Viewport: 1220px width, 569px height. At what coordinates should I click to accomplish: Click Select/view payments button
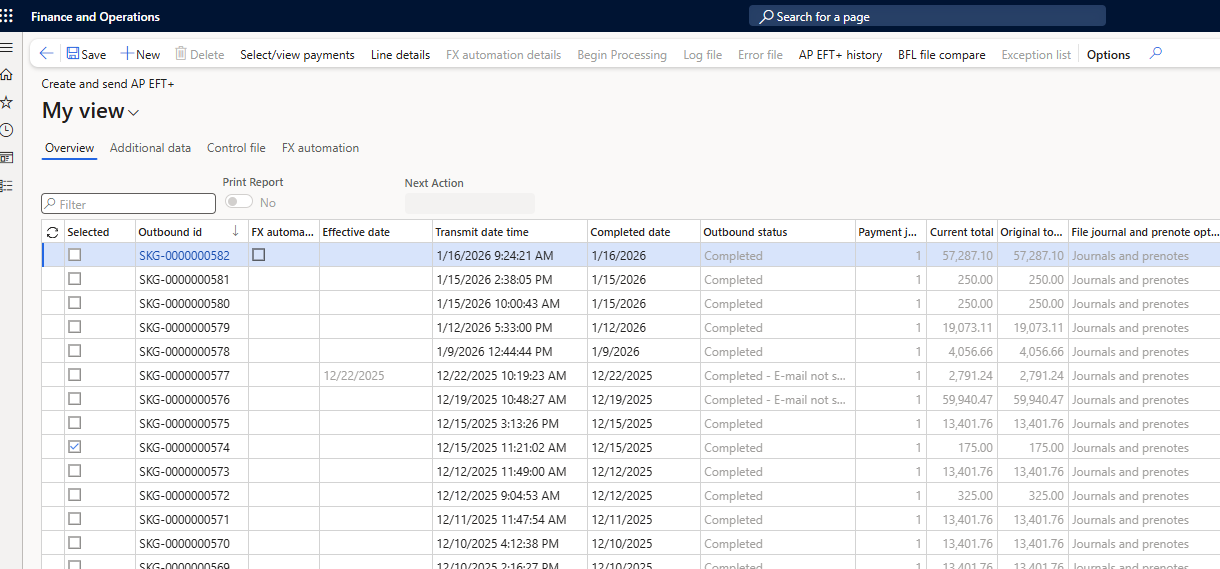pos(297,55)
